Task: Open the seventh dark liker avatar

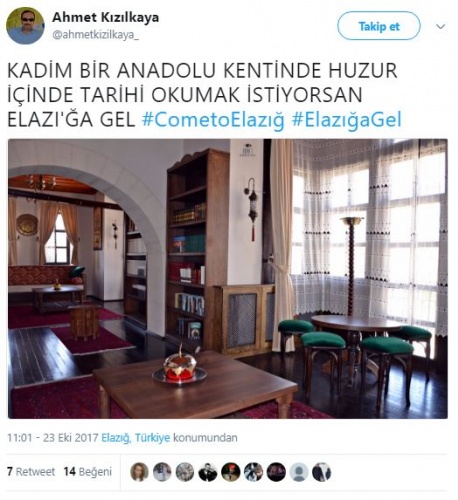Action: (276, 472)
